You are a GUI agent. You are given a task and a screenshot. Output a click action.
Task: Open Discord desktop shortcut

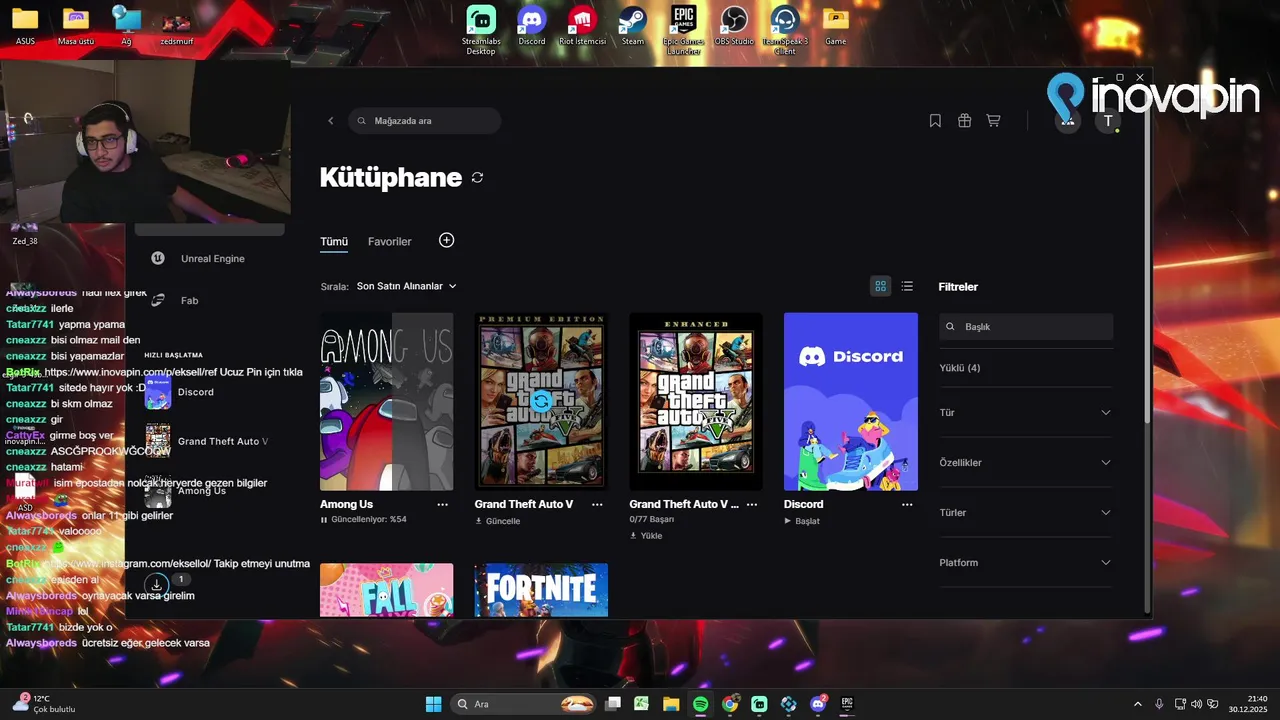[532, 26]
